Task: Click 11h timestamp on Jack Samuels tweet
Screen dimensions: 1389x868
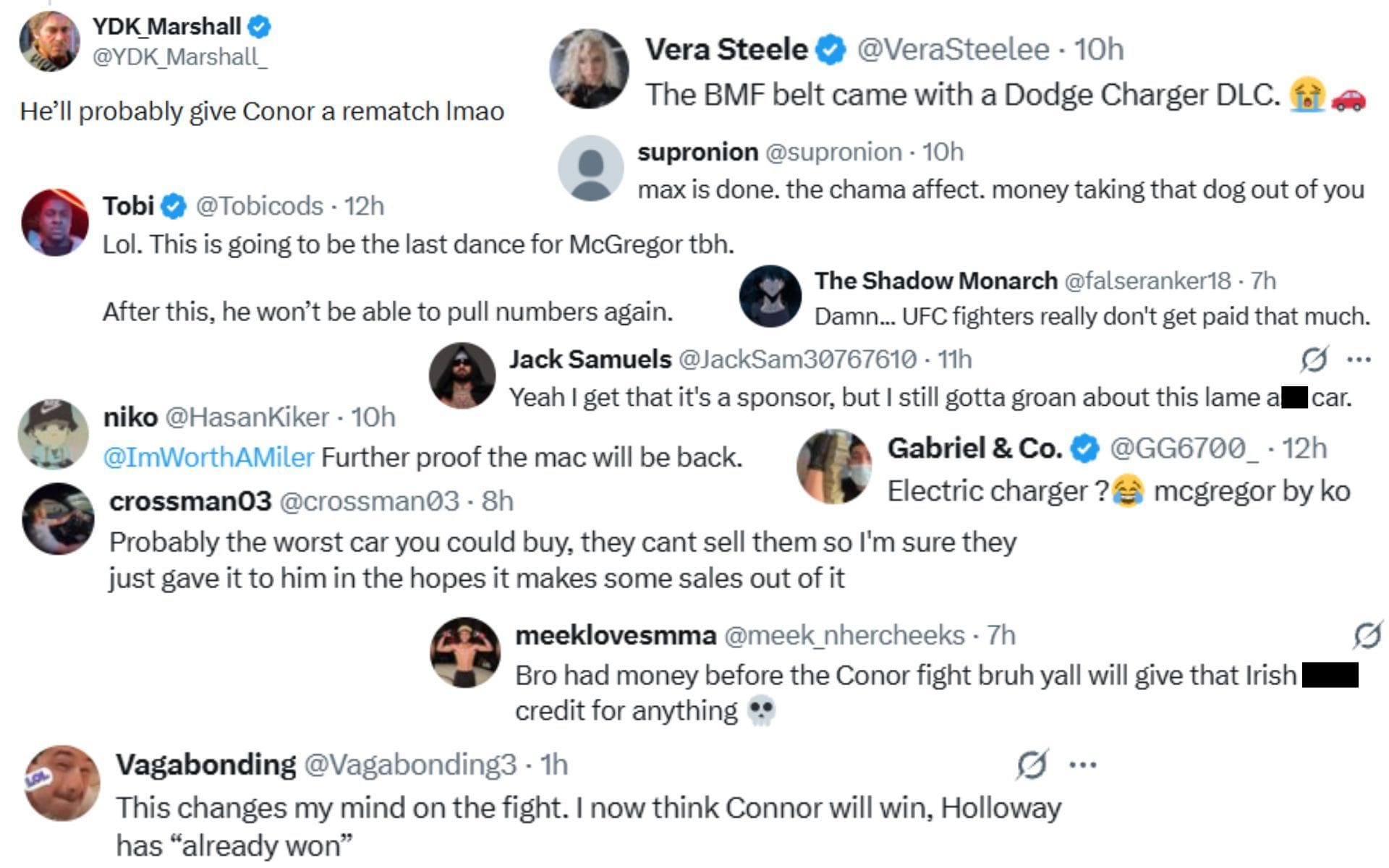Action: (x=954, y=359)
